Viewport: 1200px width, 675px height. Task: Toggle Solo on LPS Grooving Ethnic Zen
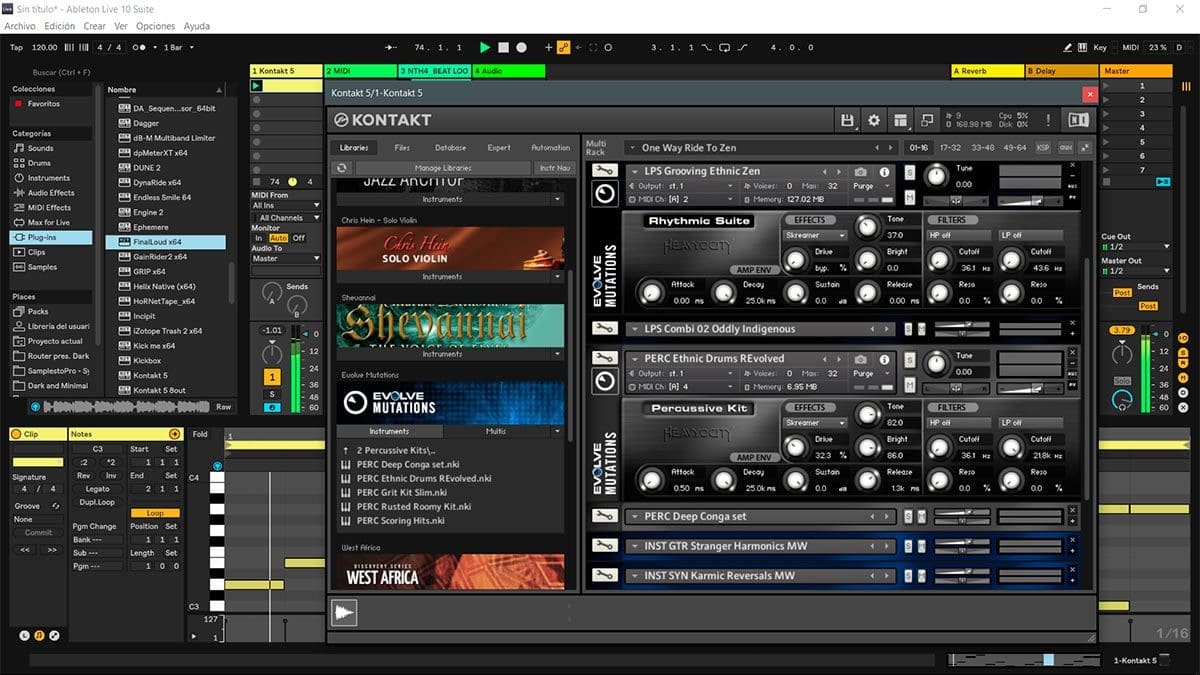[909, 172]
